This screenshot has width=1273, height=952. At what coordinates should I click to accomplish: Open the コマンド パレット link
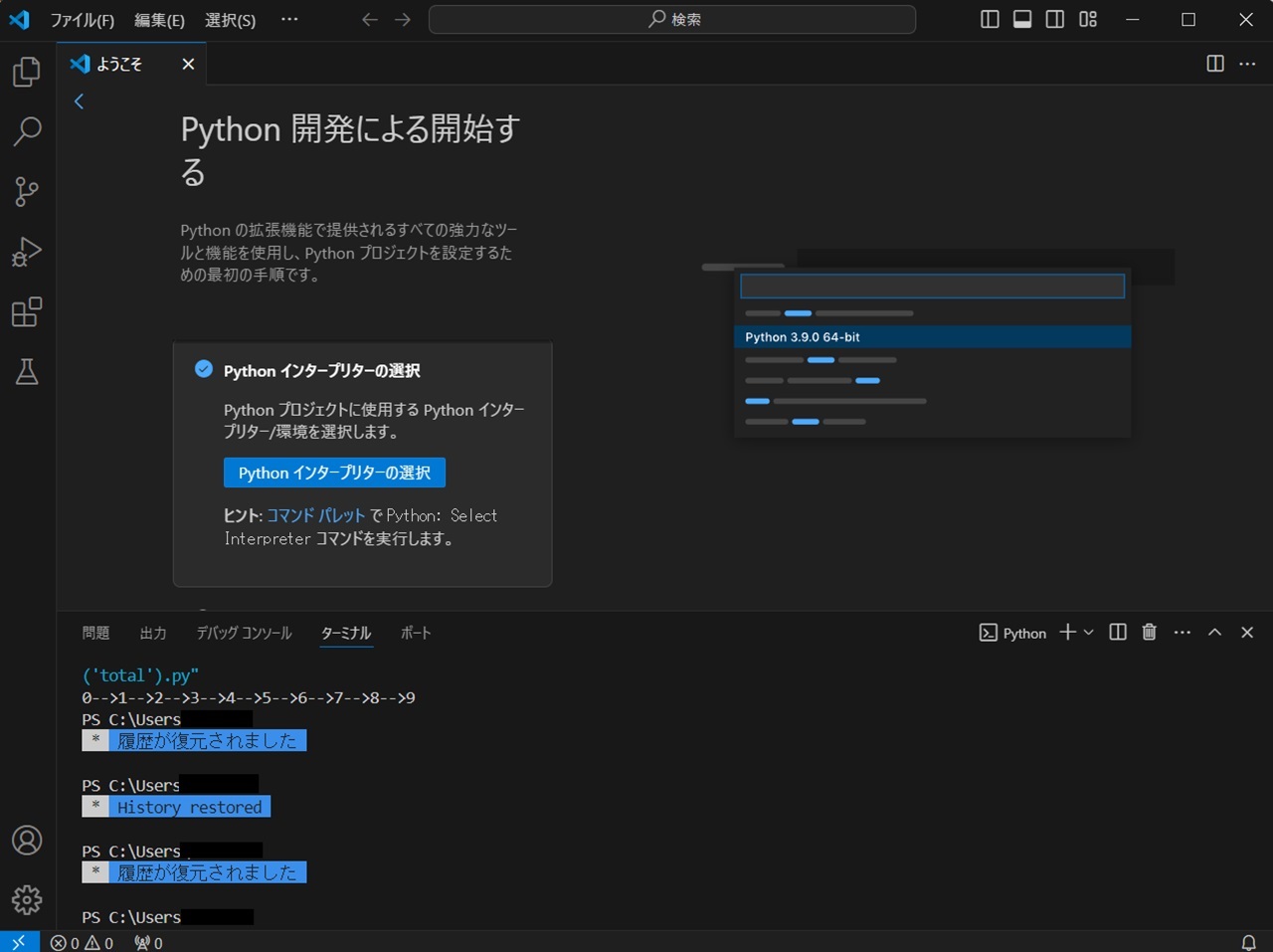(x=316, y=515)
